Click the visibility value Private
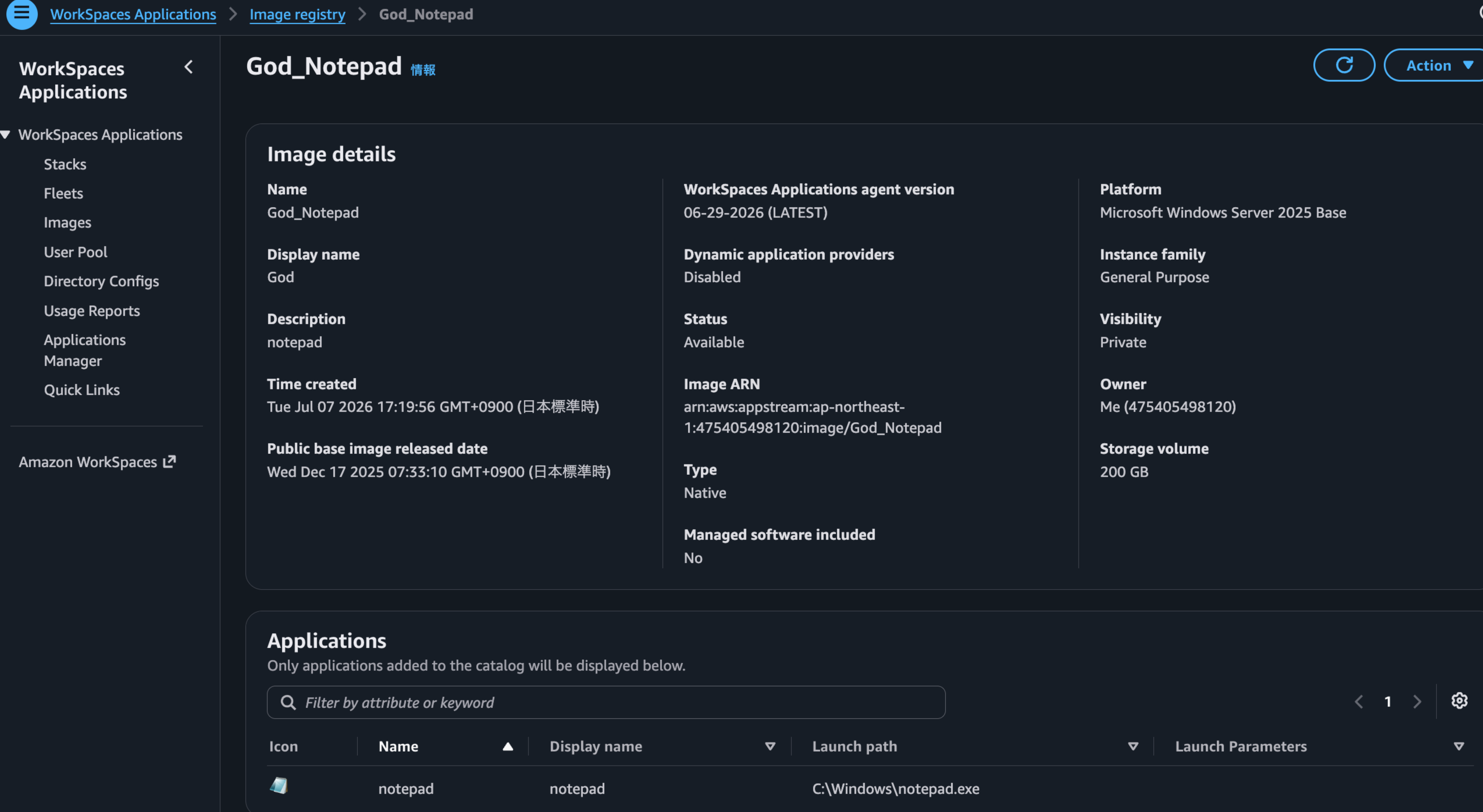The width and height of the screenshot is (1483, 812). click(x=1123, y=342)
